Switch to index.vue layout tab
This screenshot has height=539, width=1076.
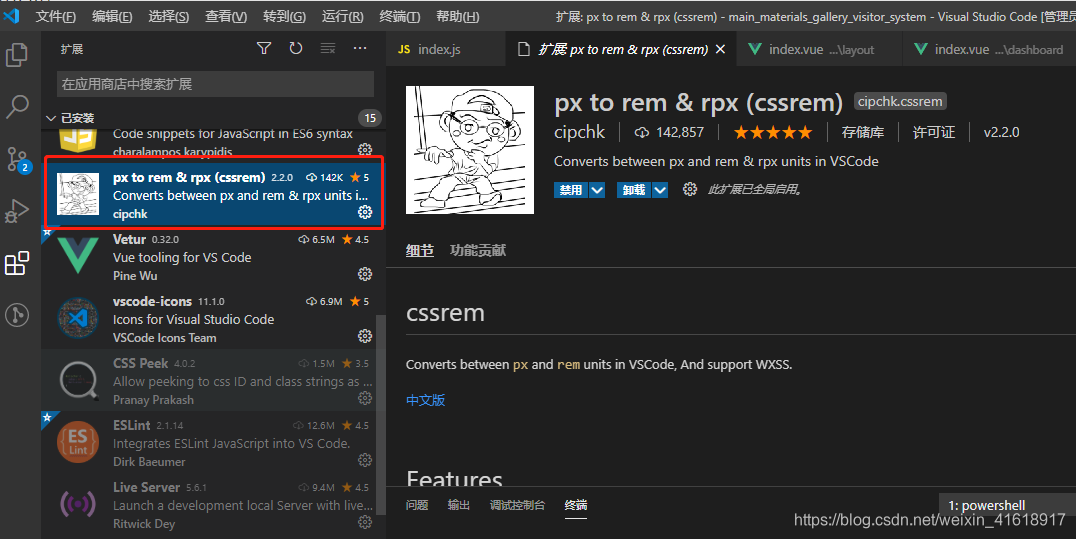click(819, 49)
